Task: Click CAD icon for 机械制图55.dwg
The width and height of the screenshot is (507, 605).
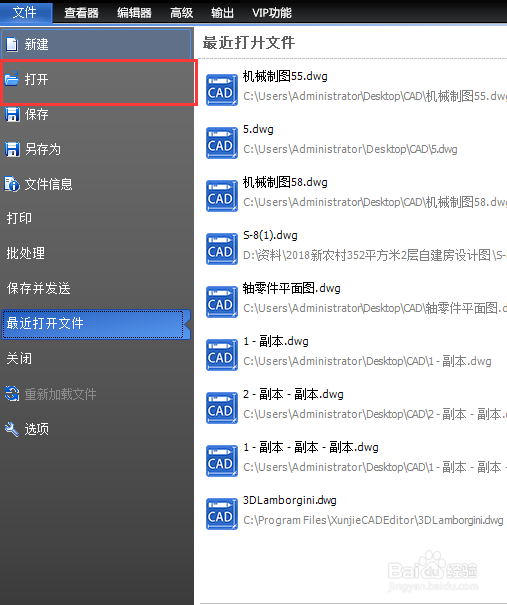Action: 221,90
